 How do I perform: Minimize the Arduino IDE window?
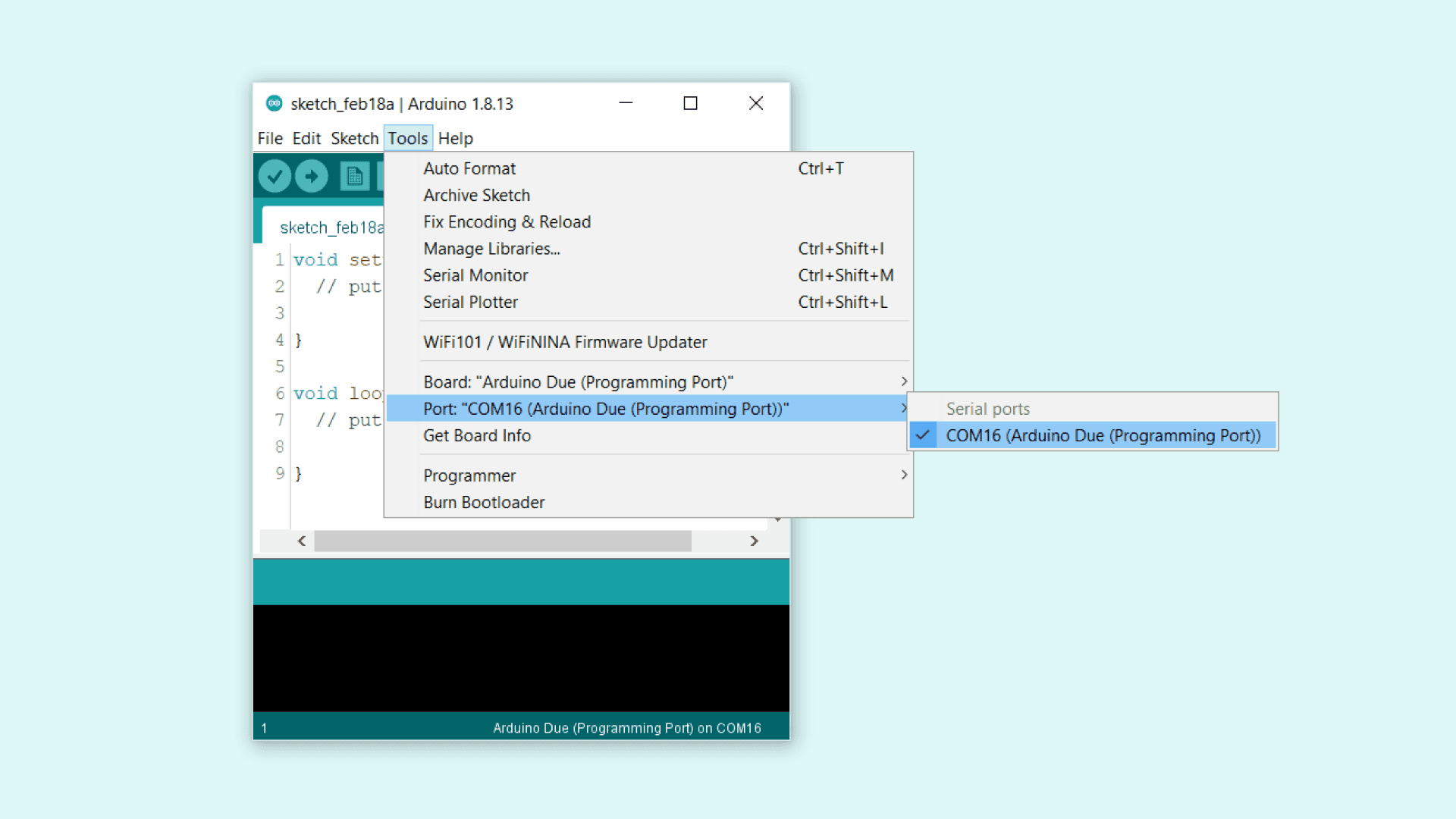point(626,103)
